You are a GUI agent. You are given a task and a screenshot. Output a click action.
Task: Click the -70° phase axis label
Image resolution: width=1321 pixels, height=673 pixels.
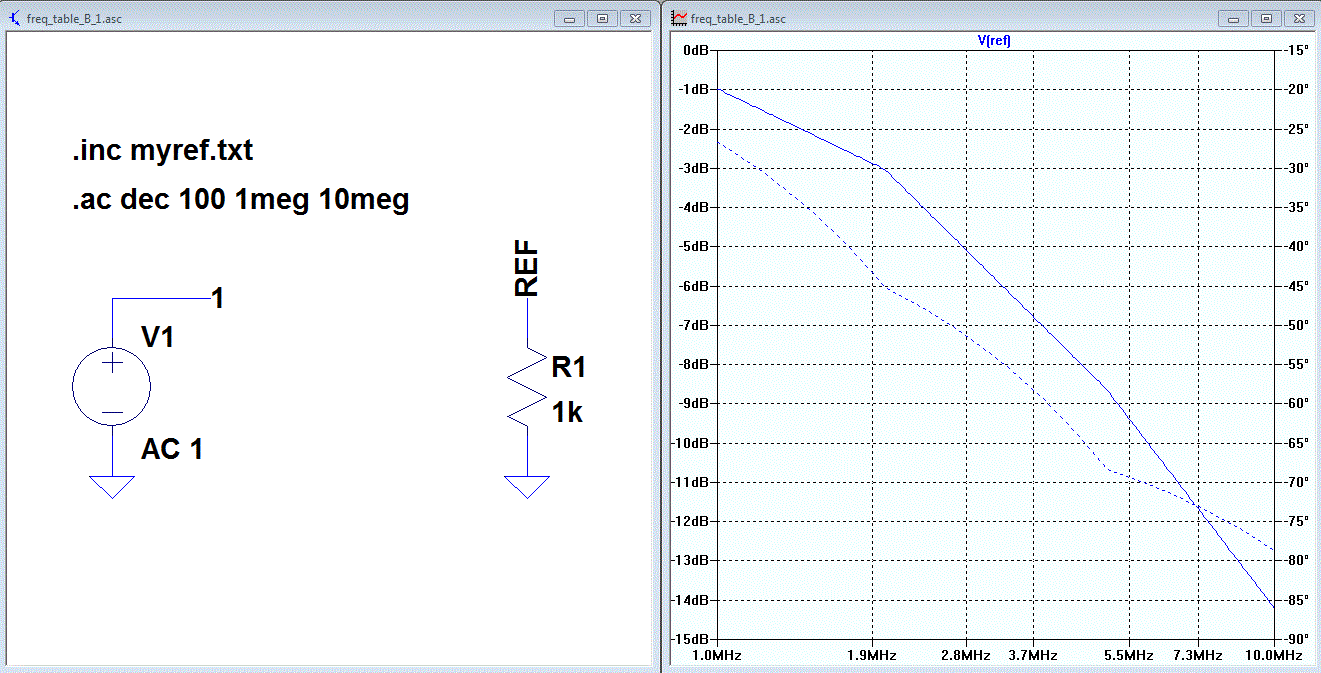tap(1296, 482)
